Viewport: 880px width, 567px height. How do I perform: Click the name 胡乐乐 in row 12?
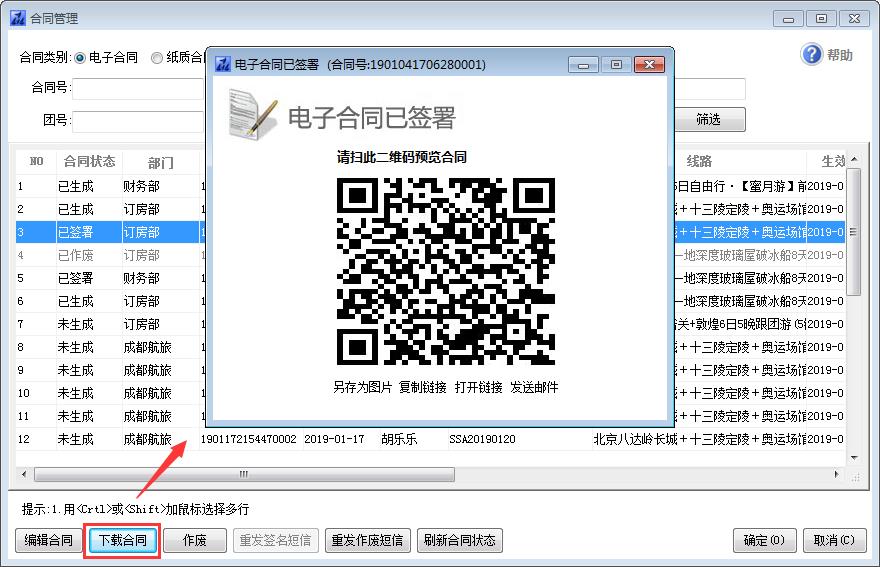click(x=399, y=439)
